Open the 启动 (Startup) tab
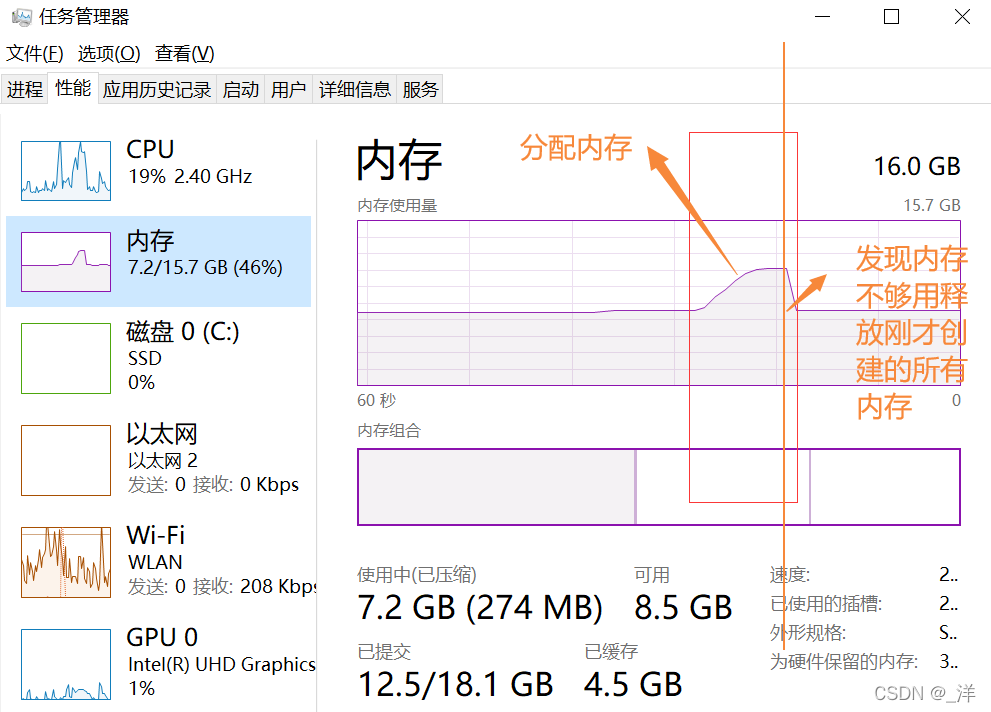Screen dimensions: 991x712 pyautogui.click(x=240, y=88)
